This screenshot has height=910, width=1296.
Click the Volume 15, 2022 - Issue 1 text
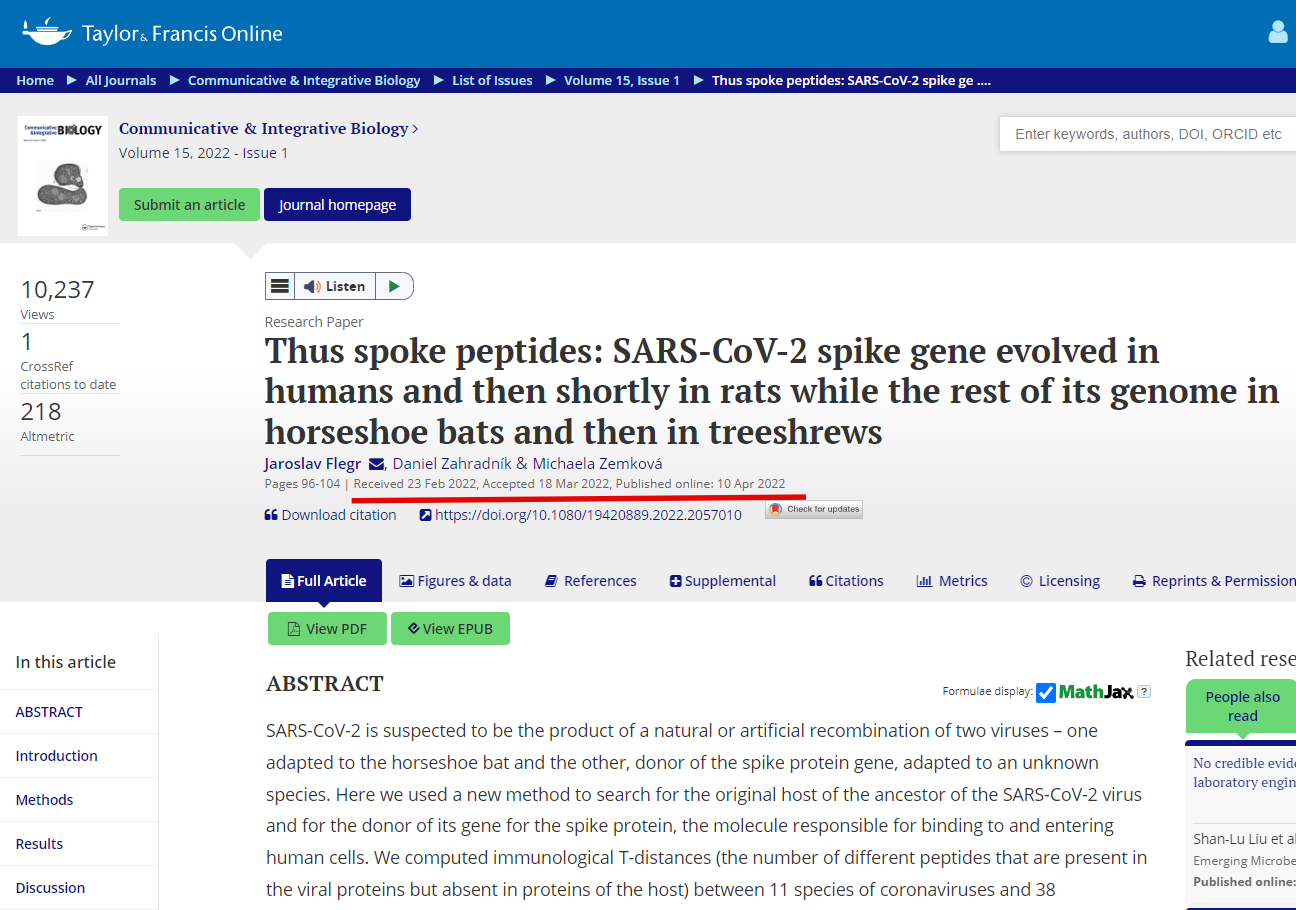(x=204, y=153)
